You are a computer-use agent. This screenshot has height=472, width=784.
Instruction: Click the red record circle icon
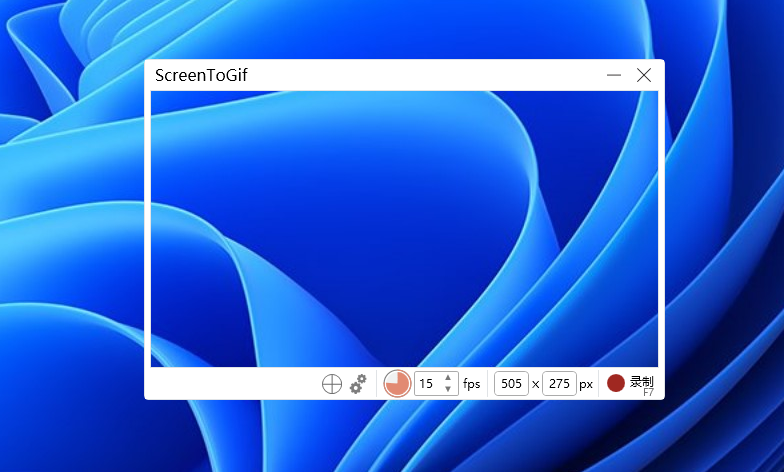[616, 383]
